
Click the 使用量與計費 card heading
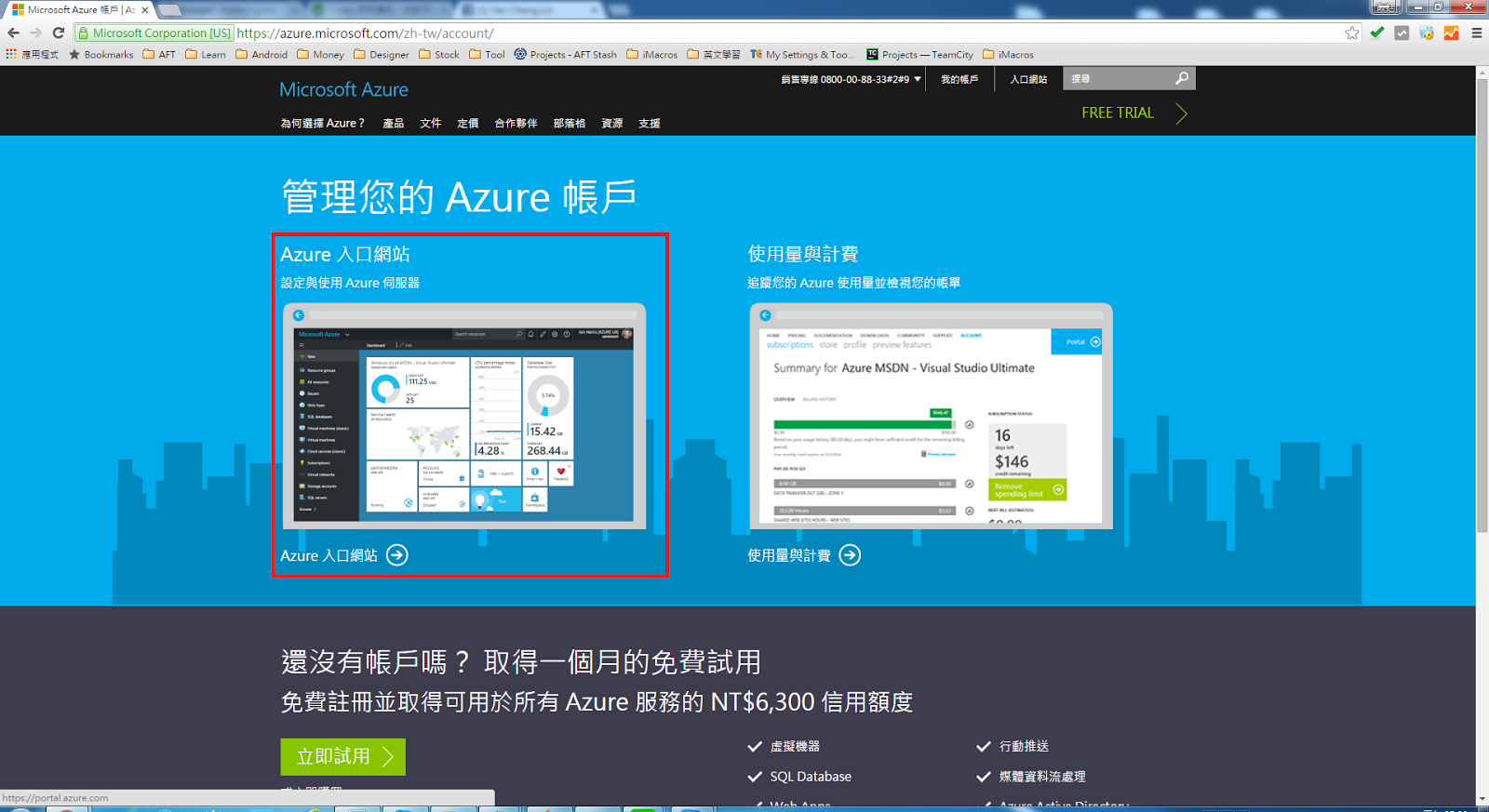coord(803,254)
